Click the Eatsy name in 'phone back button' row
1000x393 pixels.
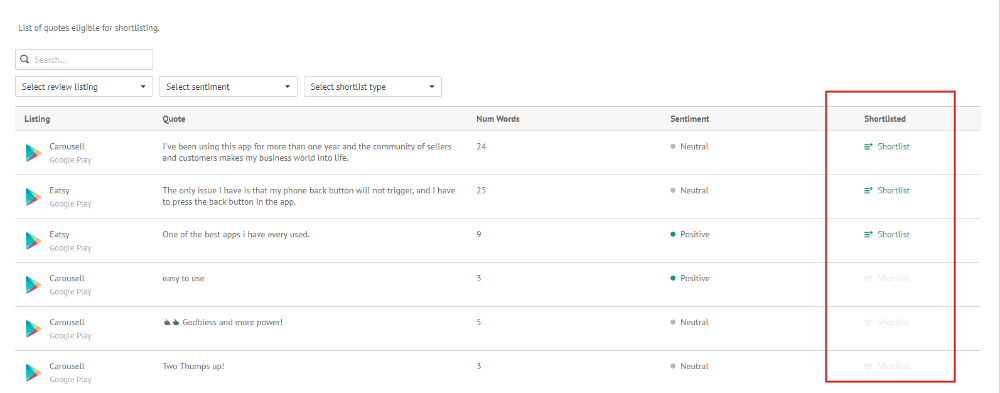point(59,191)
